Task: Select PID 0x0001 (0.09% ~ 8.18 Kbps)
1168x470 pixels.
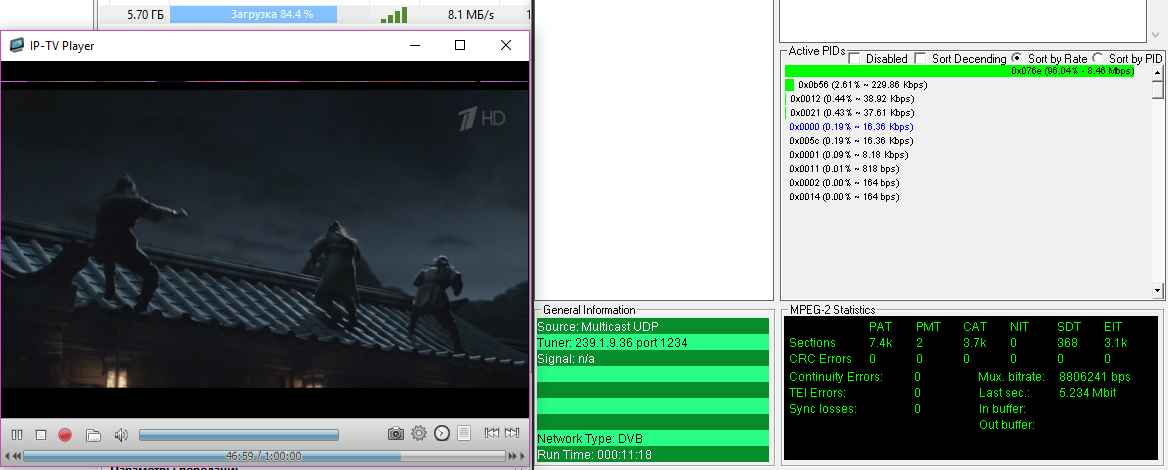Action: click(x=849, y=155)
